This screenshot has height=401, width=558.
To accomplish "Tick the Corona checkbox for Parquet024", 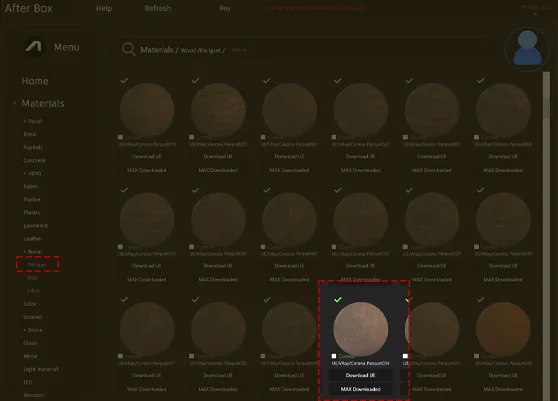I will click(x=476, y=137).
